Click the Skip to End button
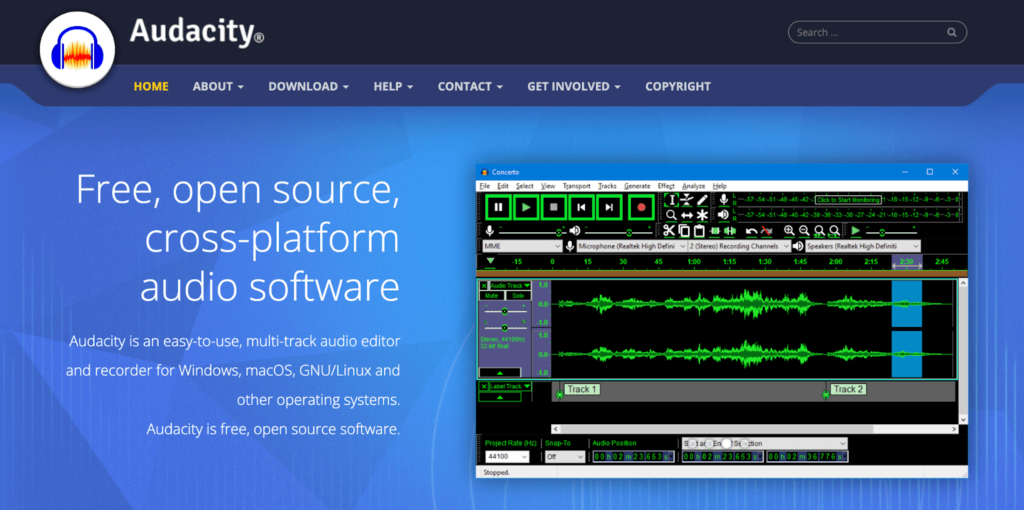This screenshot has height=510, width=1024. [x=609, y=207]
